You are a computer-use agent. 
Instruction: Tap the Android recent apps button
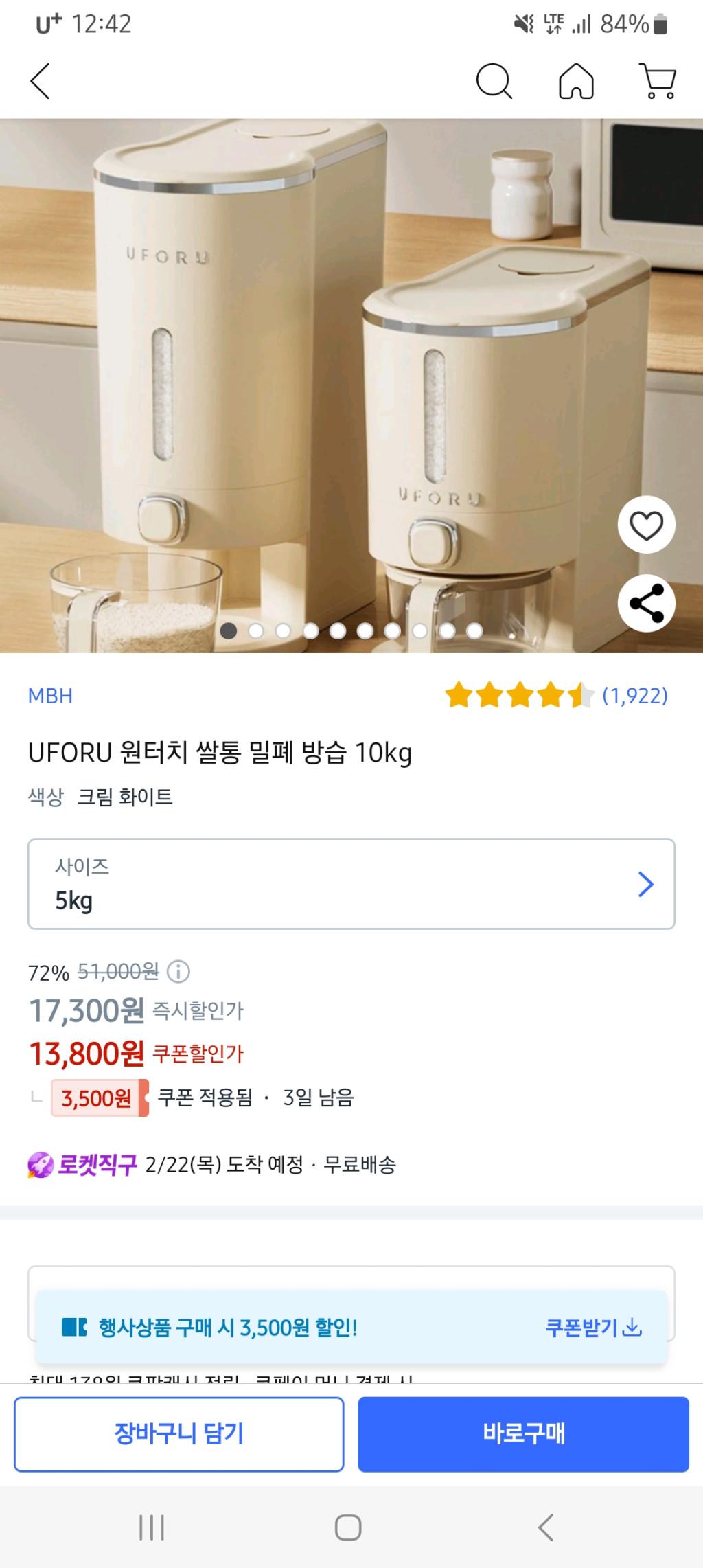tap(152, 1527)
